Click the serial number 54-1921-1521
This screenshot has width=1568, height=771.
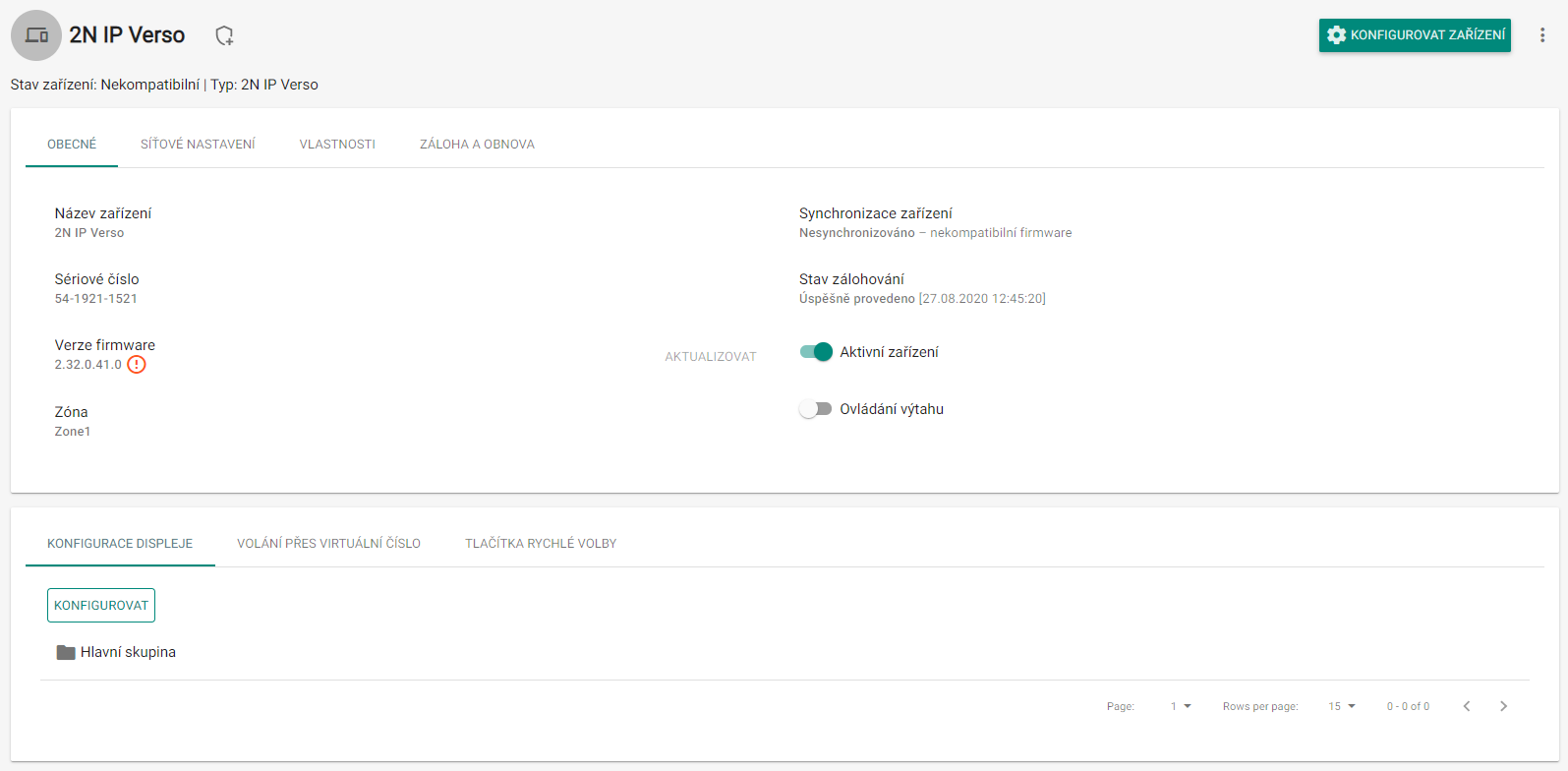click(96, 299)
